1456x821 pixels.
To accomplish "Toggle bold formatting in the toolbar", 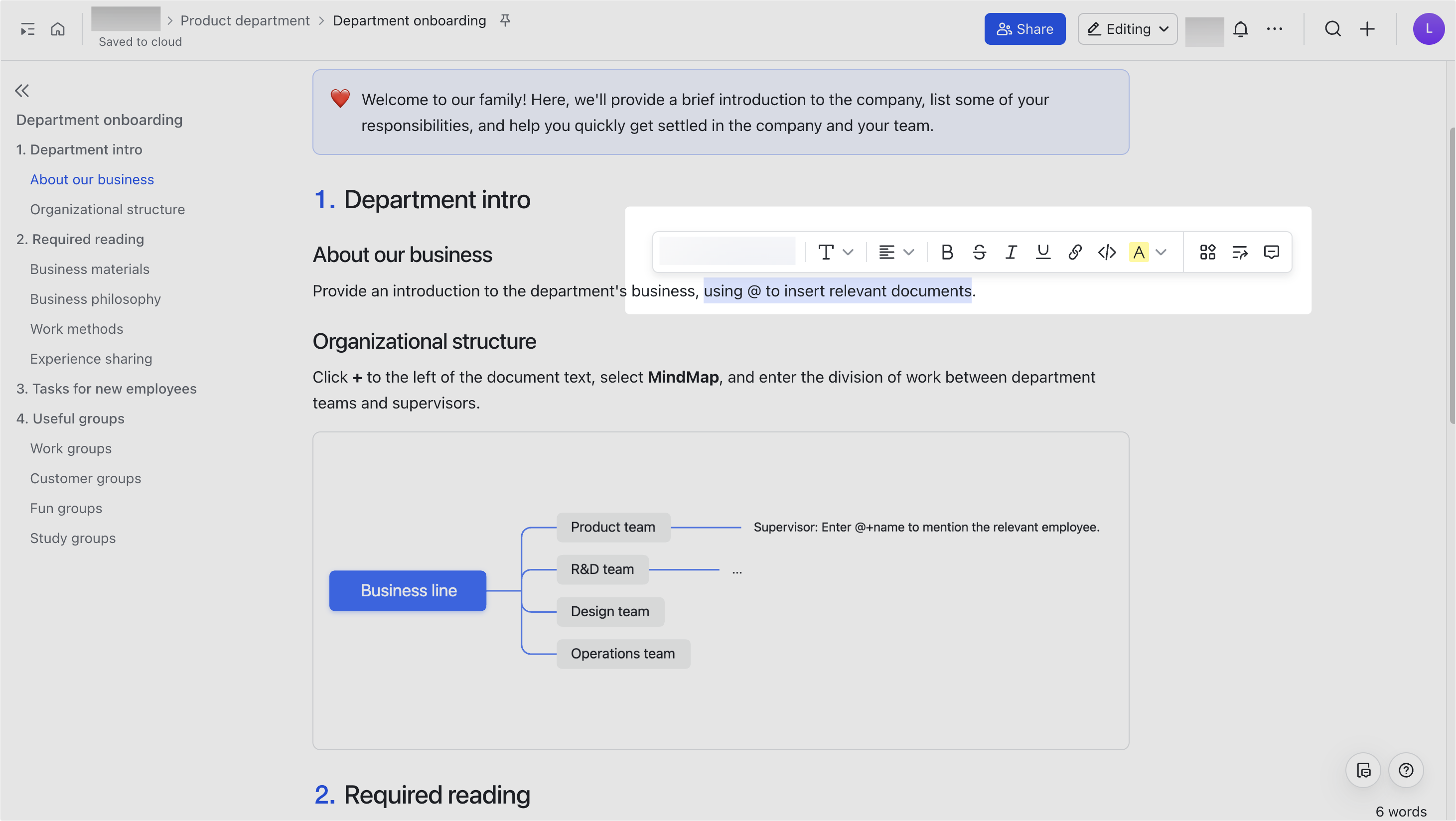I will [948, 253].
